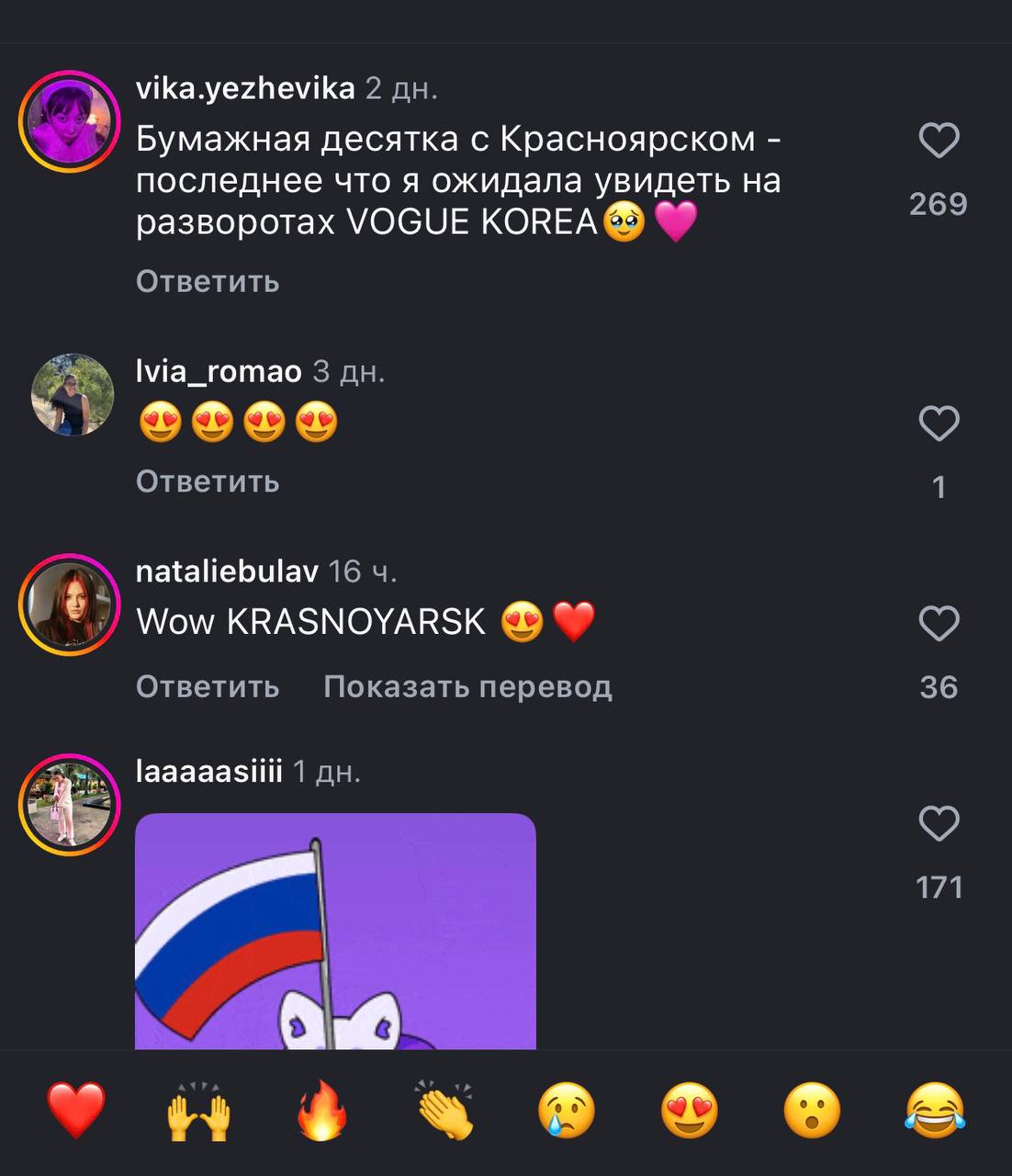The height and width of the screenshot is (1176, 1012).
Task: Open the Russian flag GIF in laaaaasiiii's comment
Action: [x=335, y=932]
